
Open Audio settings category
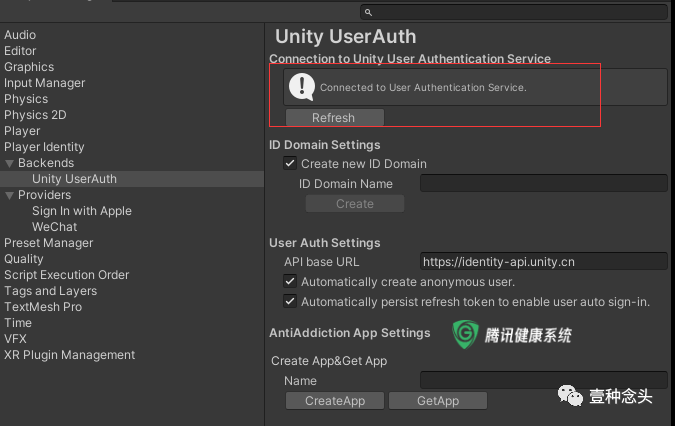click(20, 35)
